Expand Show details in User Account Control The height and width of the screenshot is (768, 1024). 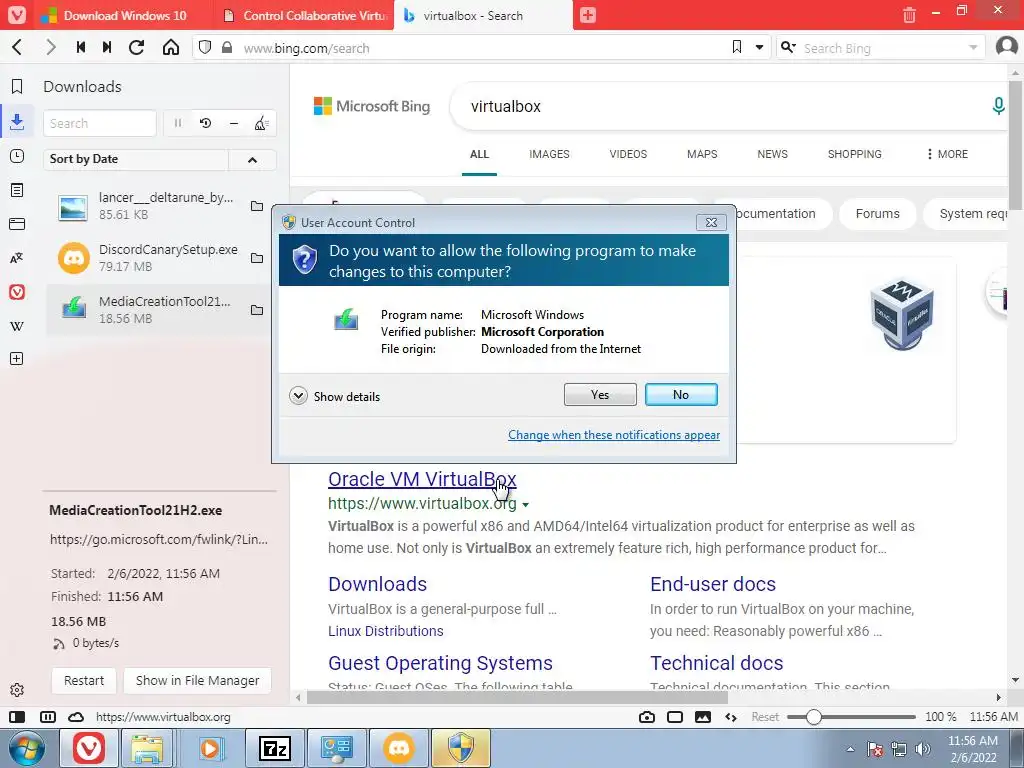coord(334,396)
